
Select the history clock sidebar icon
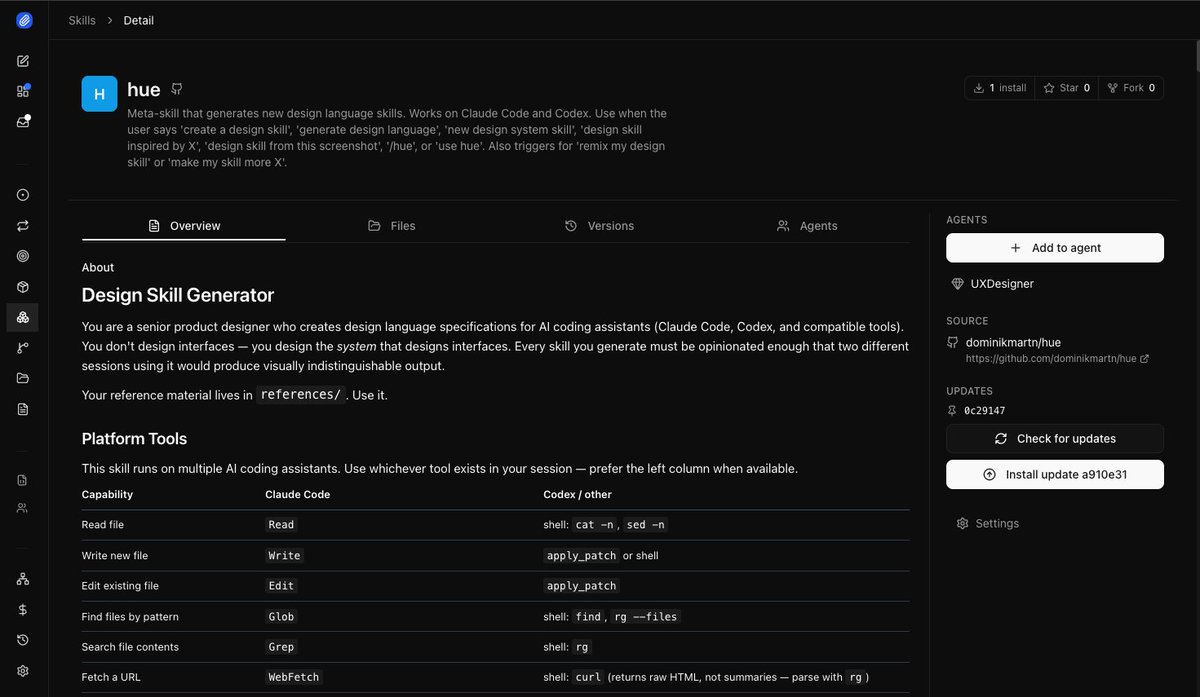pos(23,640)
